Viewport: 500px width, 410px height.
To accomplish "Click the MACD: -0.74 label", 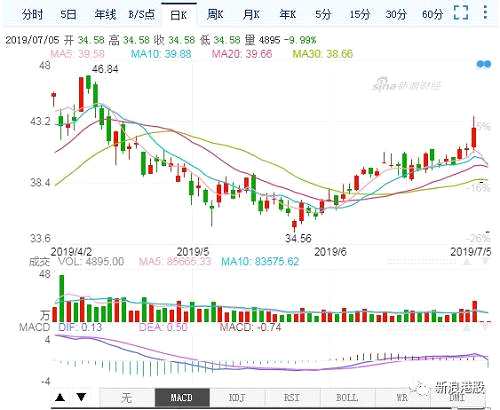I will click(250, 327).
